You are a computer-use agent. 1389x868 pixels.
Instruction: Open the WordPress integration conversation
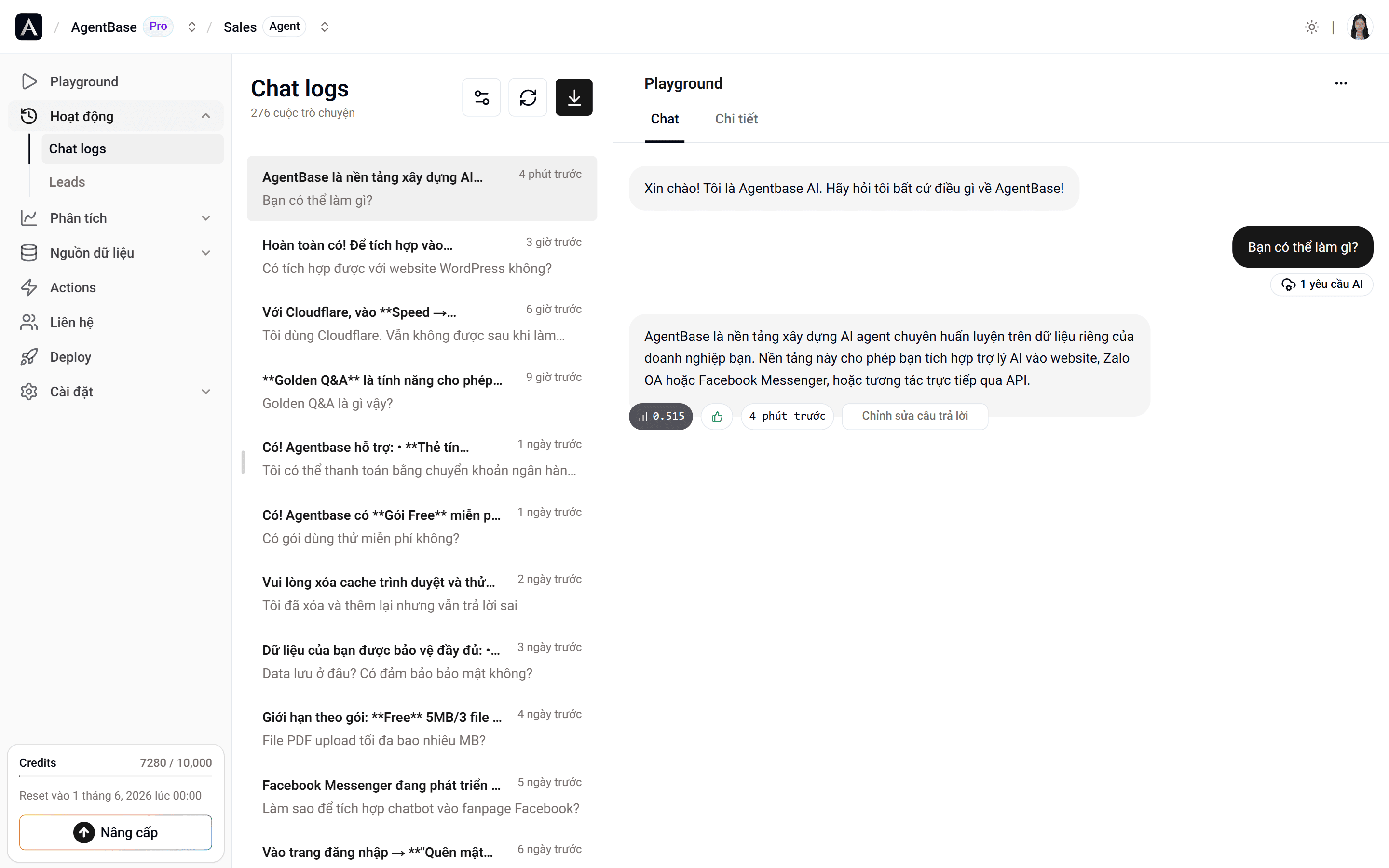click(x=422, y=257)
